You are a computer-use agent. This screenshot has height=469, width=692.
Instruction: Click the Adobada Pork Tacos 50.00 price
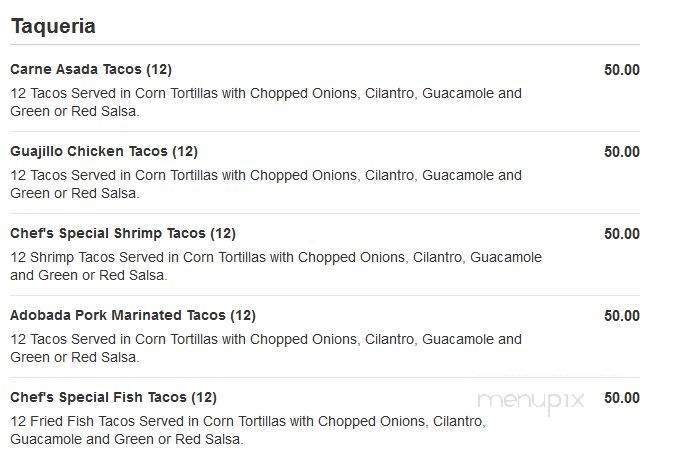622,316
